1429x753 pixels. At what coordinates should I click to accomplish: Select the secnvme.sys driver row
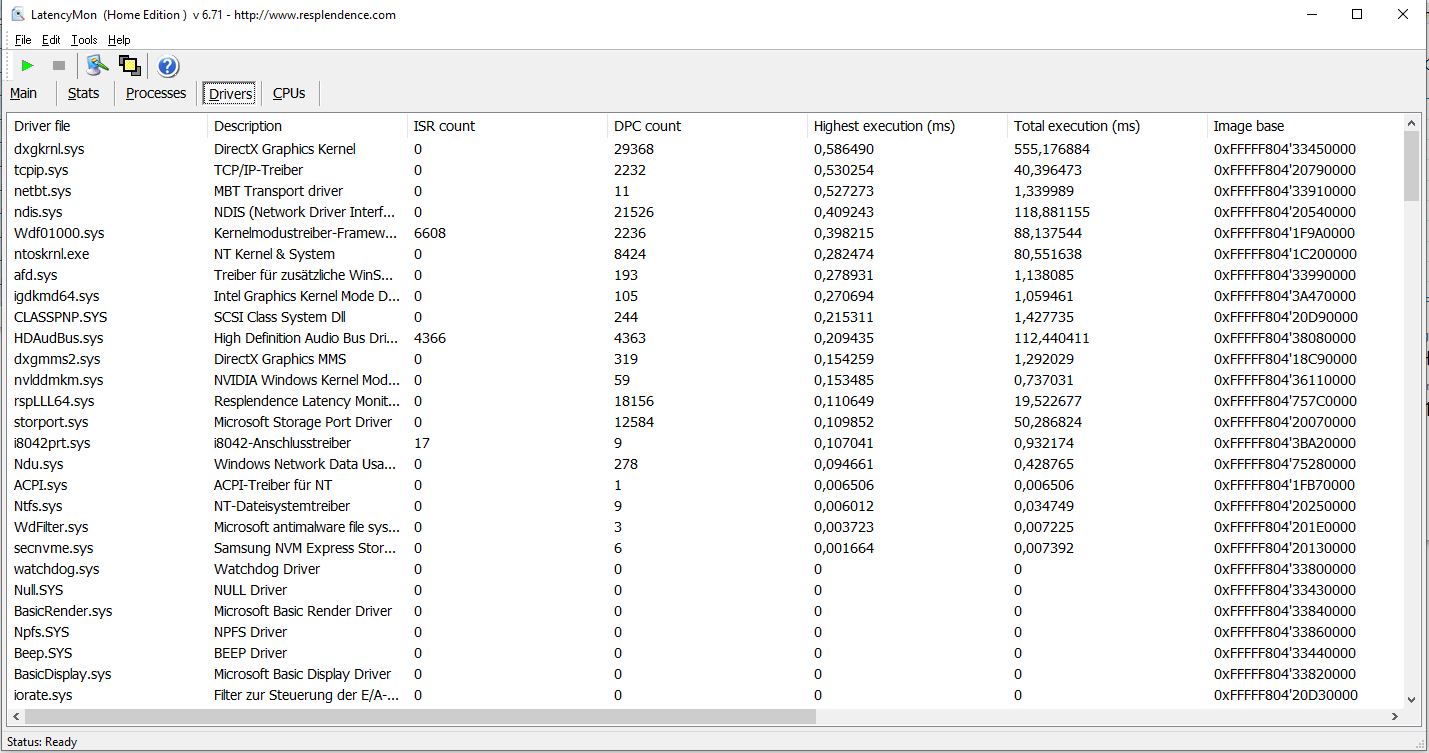coord(705,548)
